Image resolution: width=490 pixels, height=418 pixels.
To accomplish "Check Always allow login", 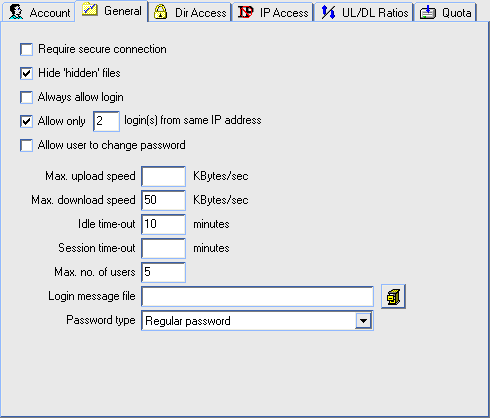I will pos(26,97).
